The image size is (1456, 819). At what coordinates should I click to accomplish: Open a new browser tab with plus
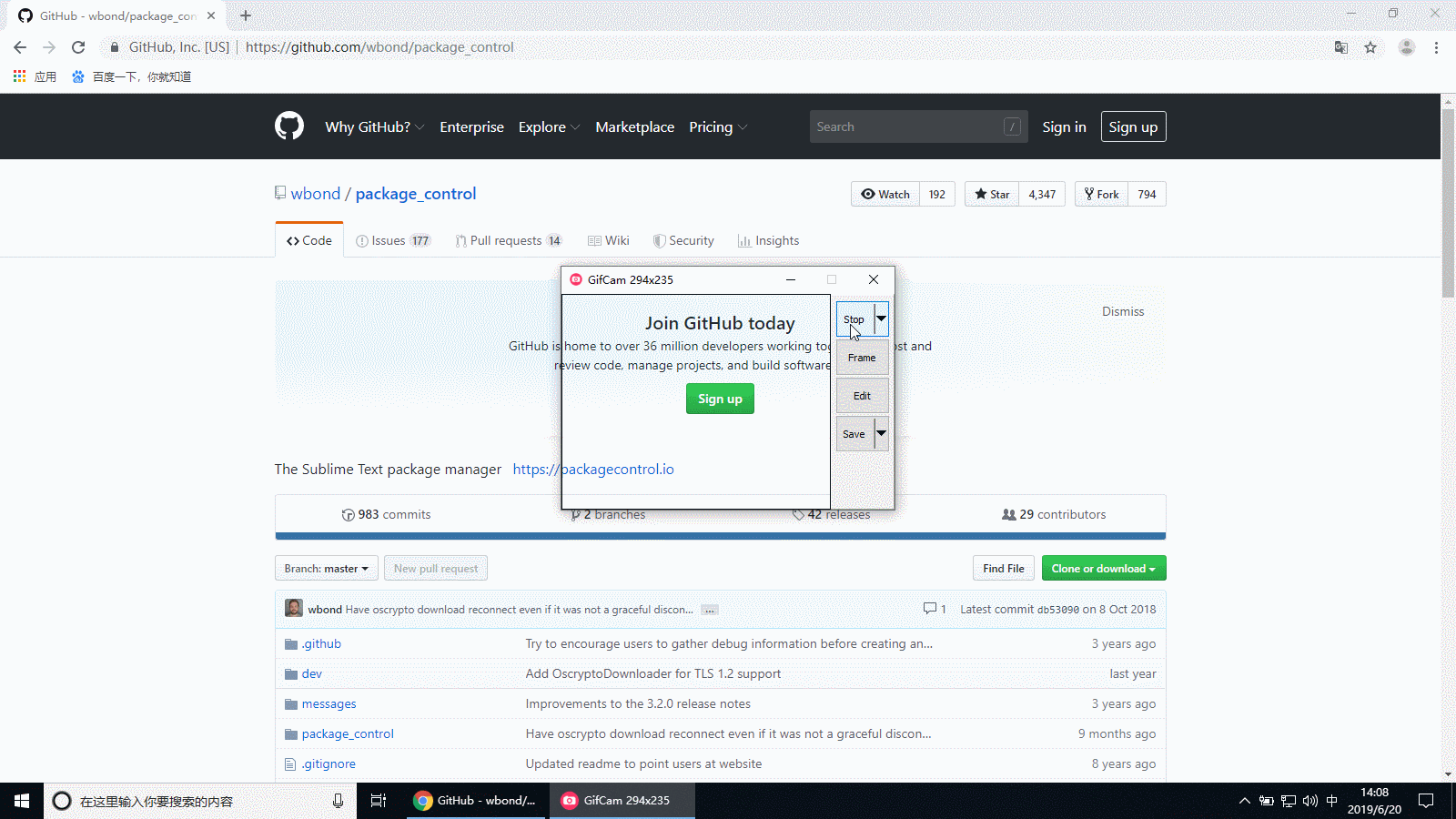[x=245, y=15]
